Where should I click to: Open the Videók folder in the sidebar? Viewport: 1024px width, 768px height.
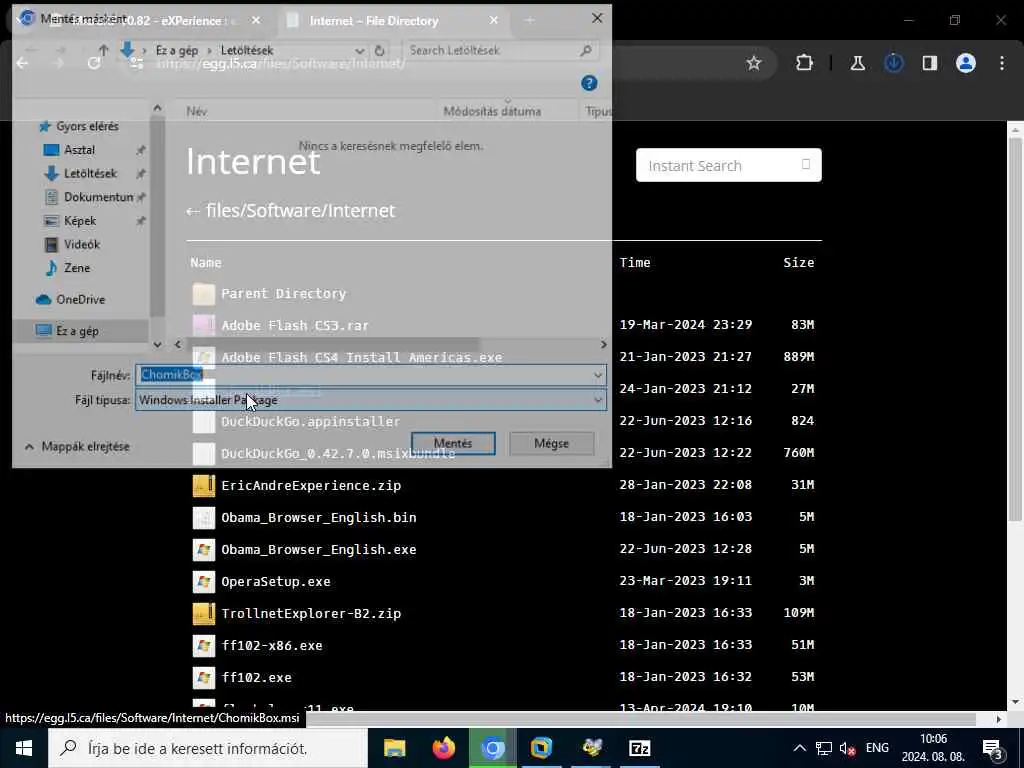pos(82,244)
